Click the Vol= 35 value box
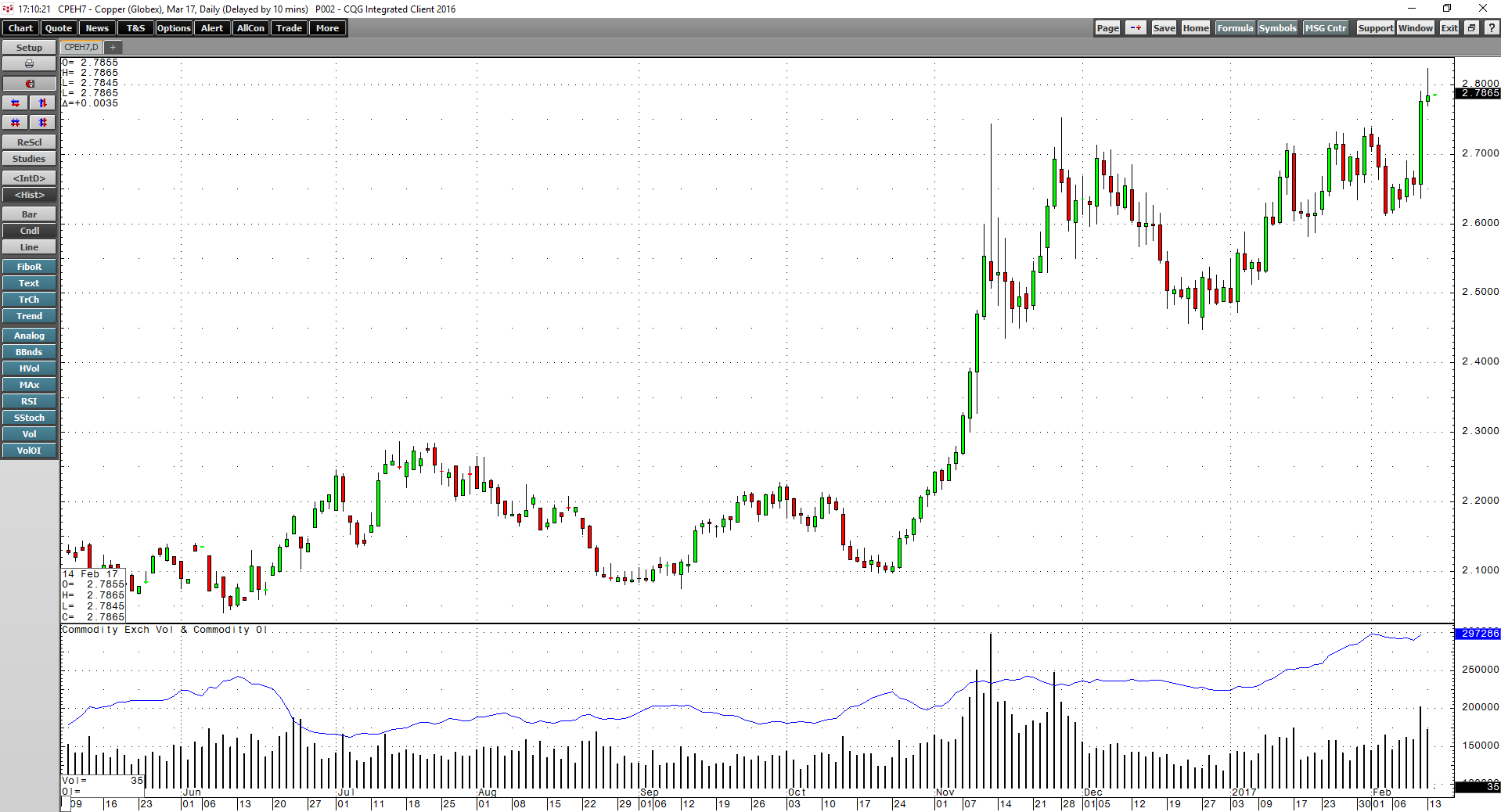1501x812 pixels. coord(103,781)
